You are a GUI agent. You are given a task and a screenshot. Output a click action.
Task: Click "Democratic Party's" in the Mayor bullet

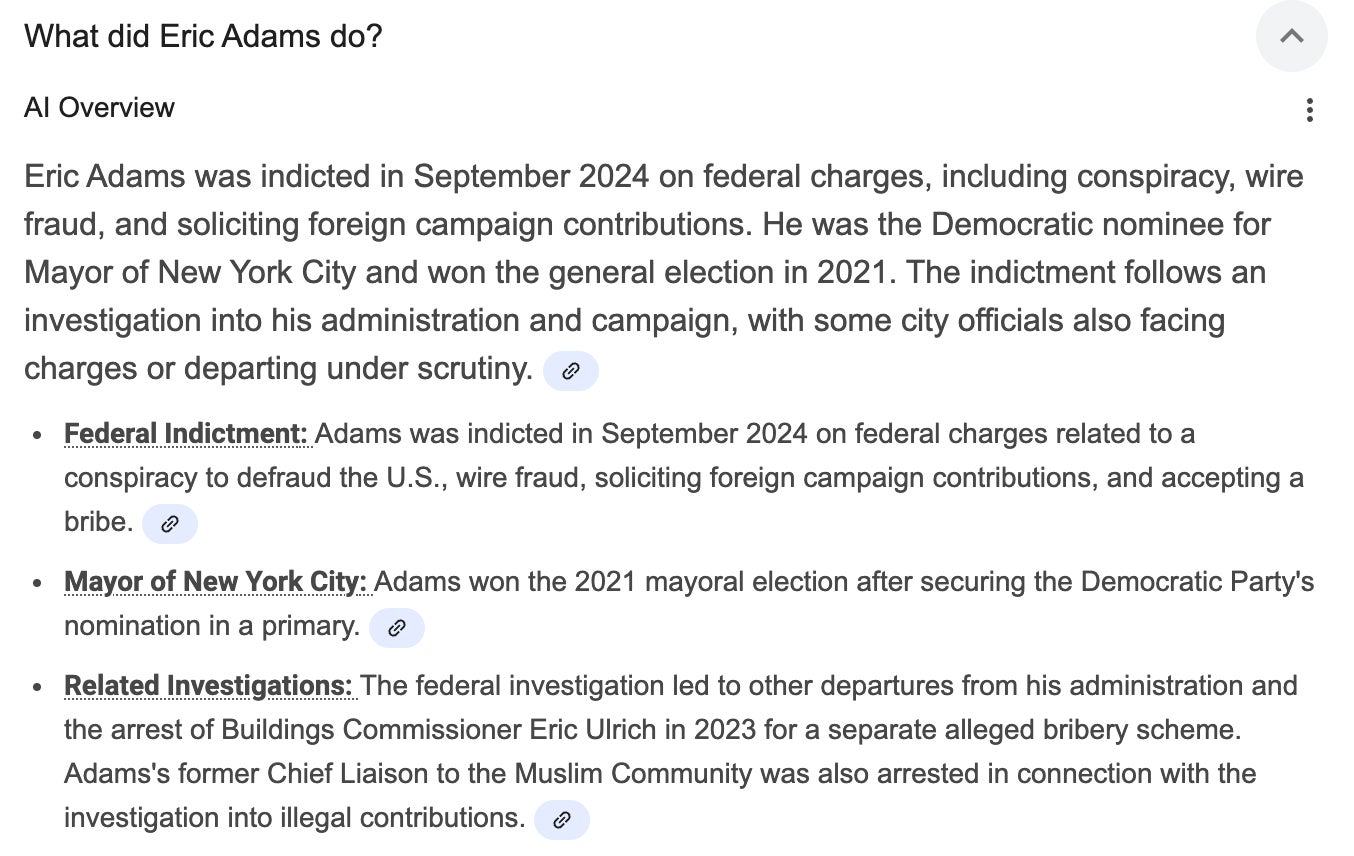[x=1197, y=582]
